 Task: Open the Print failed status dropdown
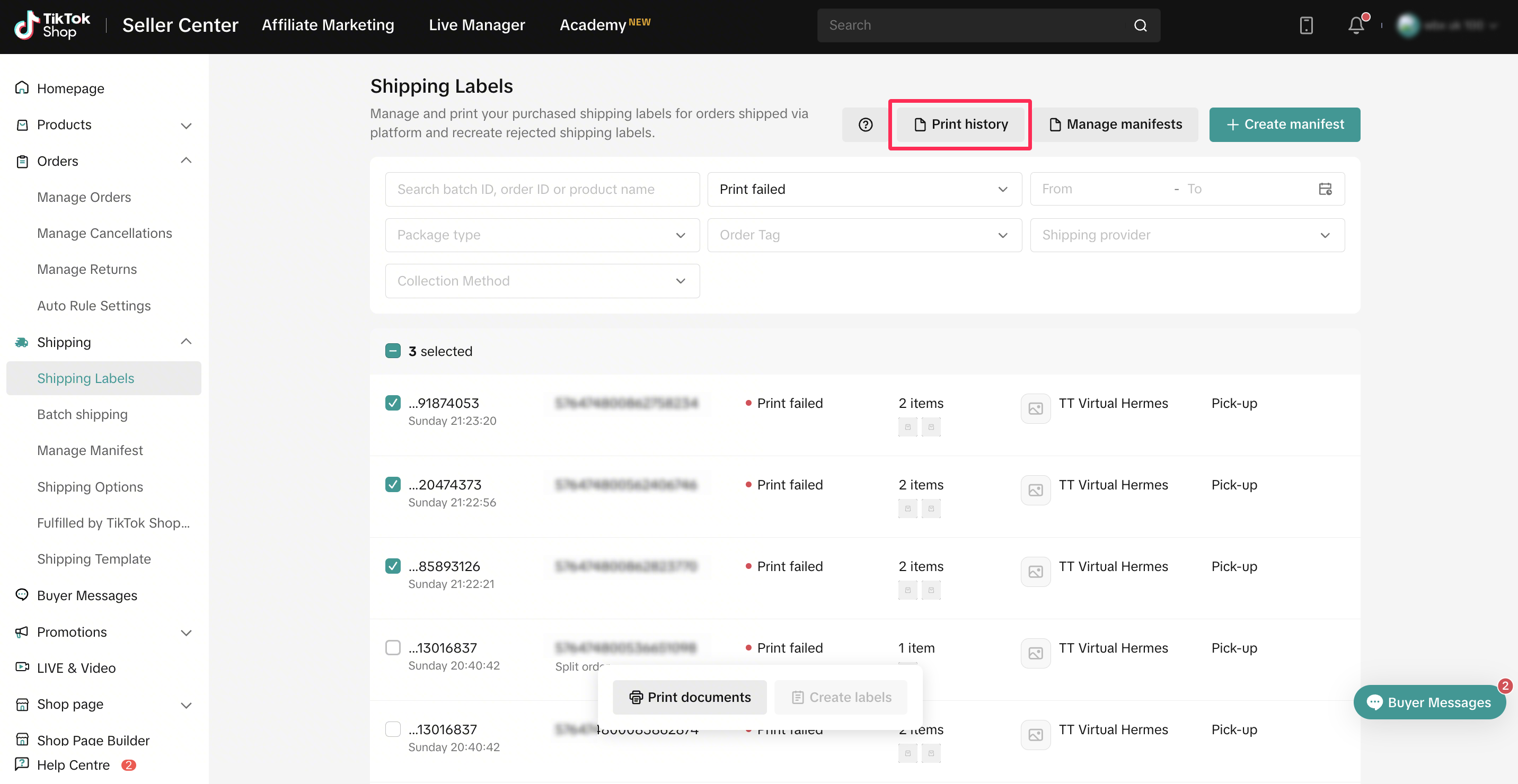pos(864,189)
